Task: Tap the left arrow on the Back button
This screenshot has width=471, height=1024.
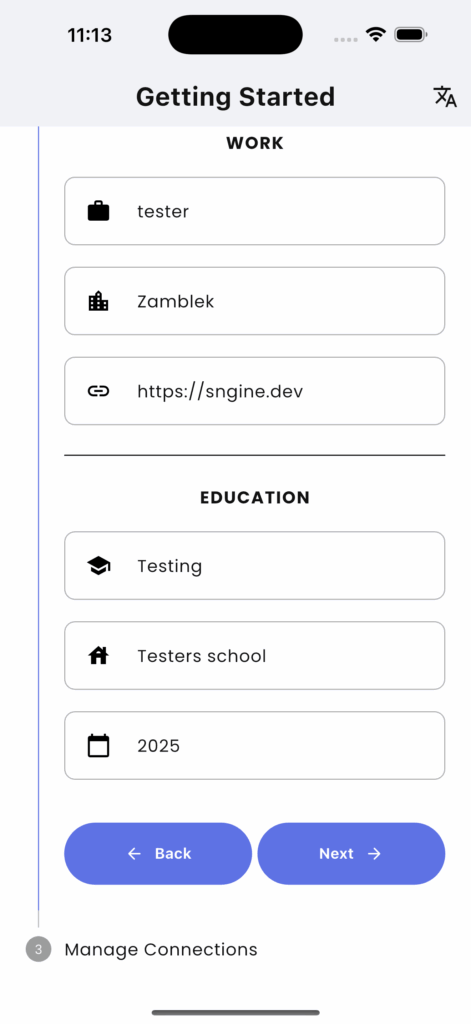Action: click(134, 854)
